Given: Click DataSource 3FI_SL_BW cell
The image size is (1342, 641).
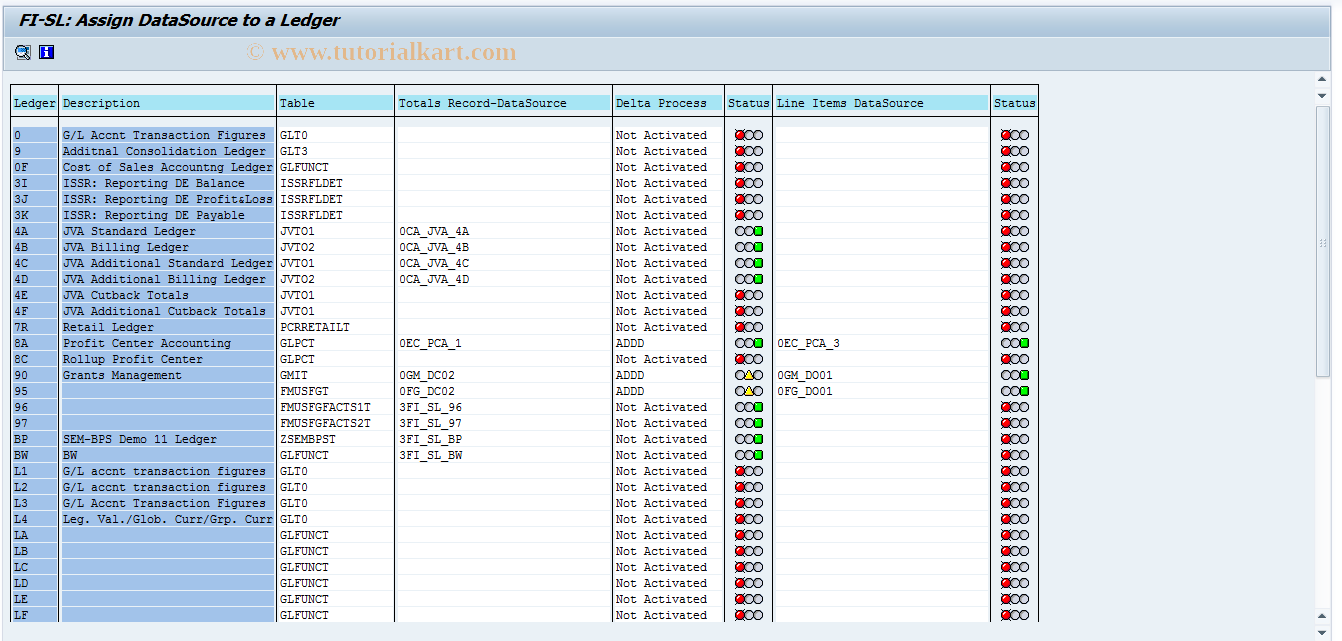Looking at the screenshot, I should point(430,455).
